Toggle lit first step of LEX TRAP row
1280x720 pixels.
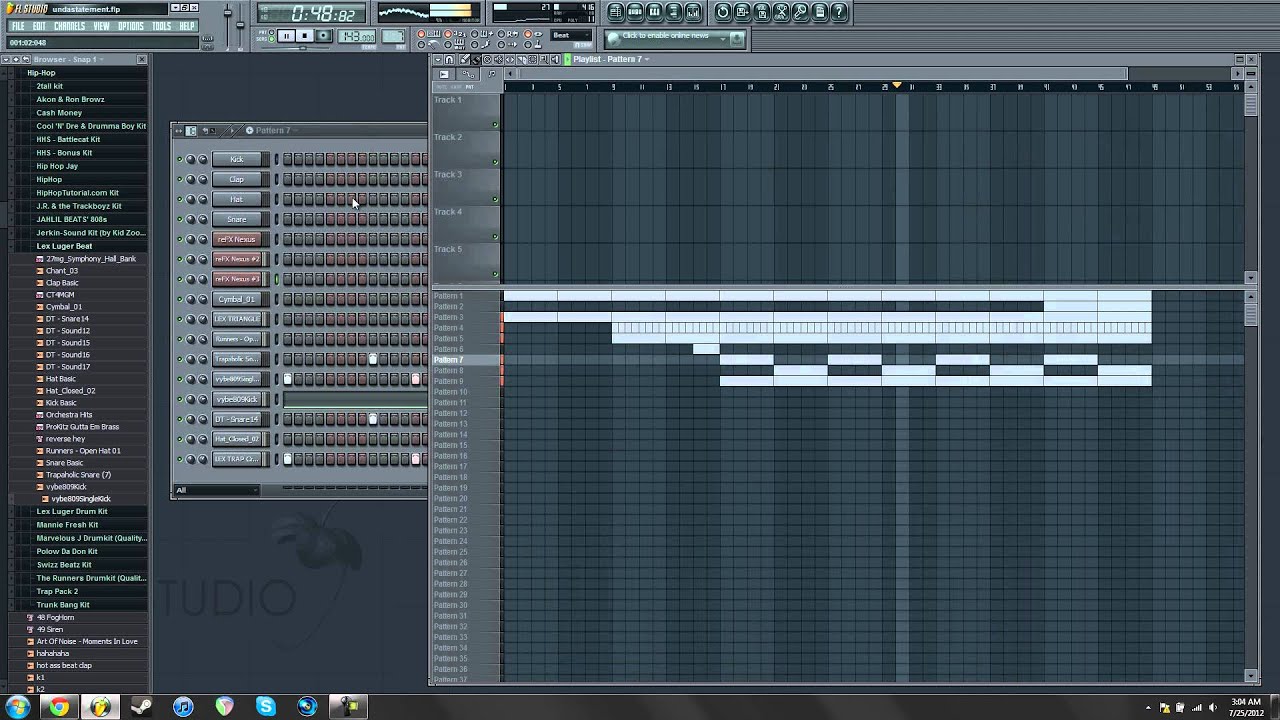(288, 459)
